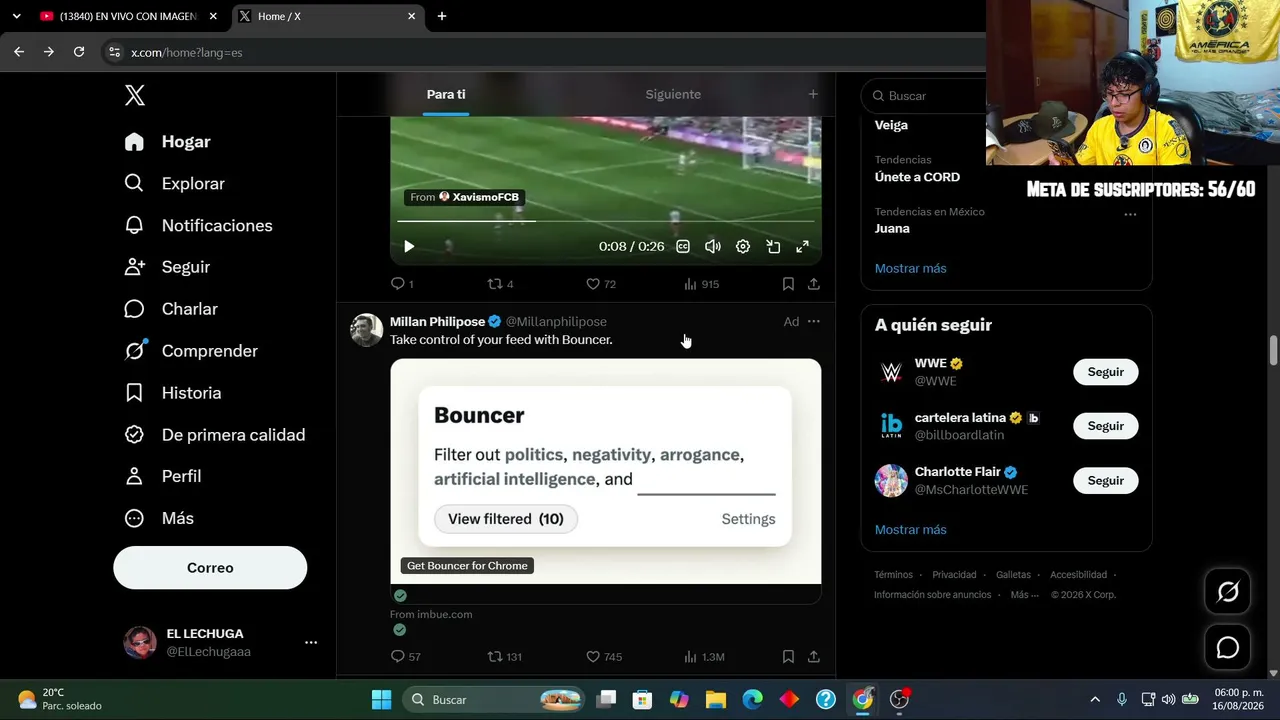The height and width of the screenshot is (720, 1280).
Task: Open Notificaciones in the sidebar
Action: 198,225
